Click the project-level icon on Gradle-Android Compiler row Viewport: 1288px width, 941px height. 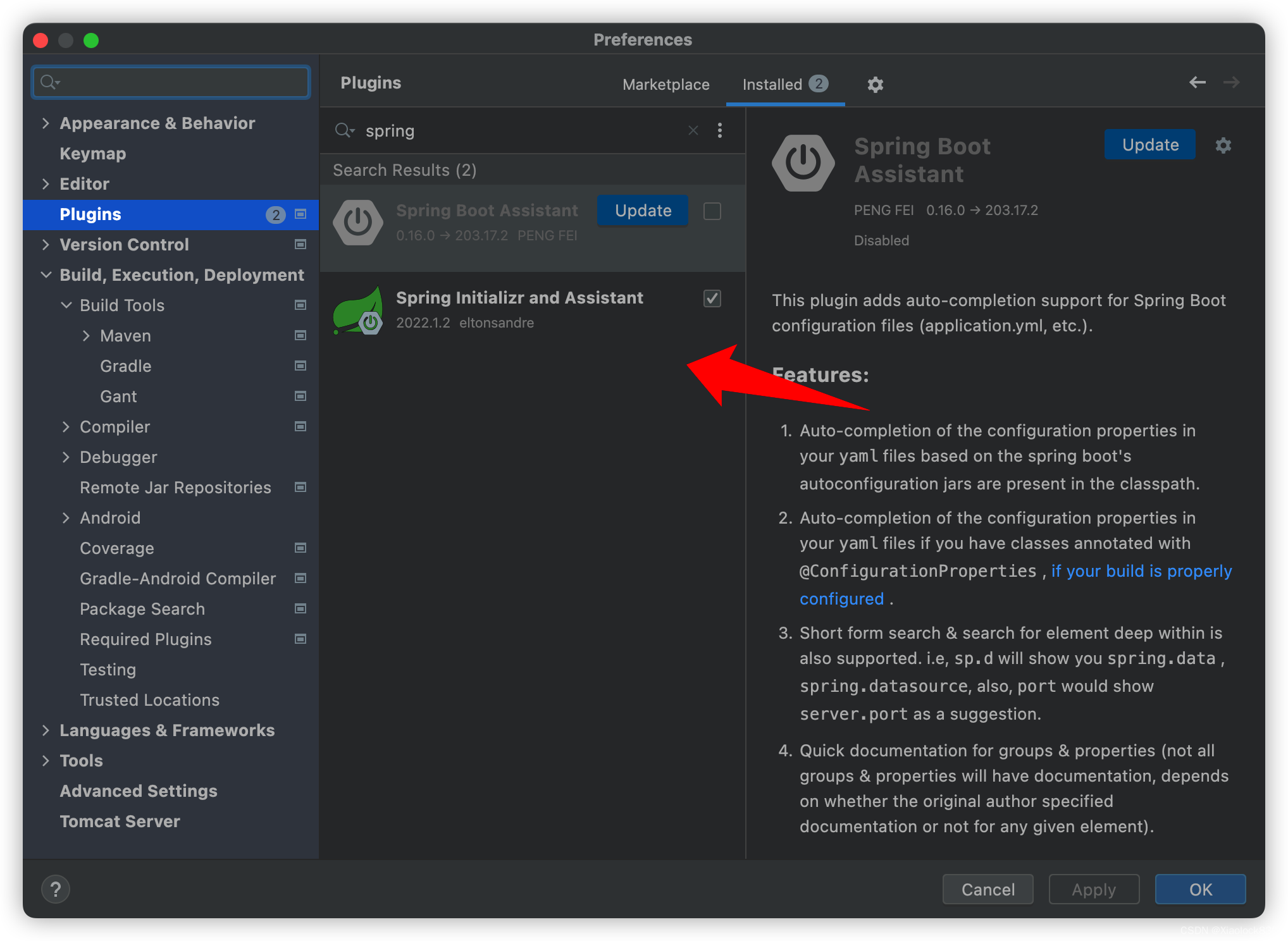pos(300,579)
